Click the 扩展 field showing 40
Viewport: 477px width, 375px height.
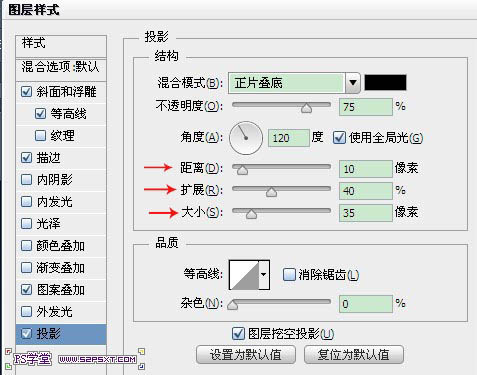tap(366, 191)
